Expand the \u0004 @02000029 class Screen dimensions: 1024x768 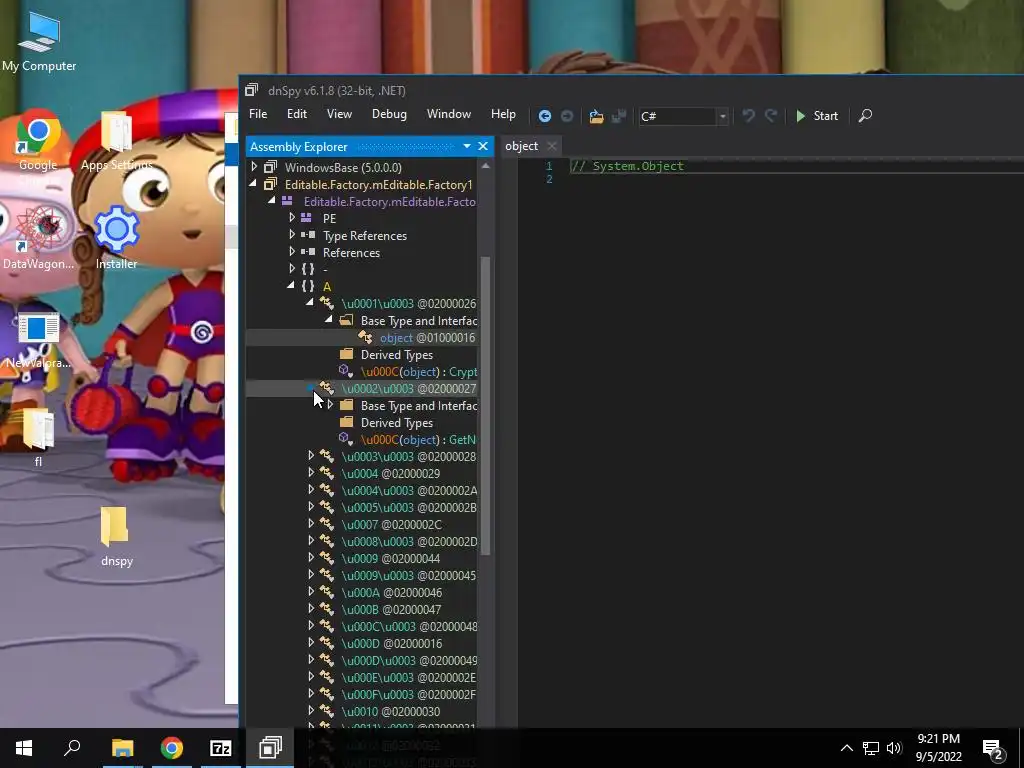(x=311, y=473)
